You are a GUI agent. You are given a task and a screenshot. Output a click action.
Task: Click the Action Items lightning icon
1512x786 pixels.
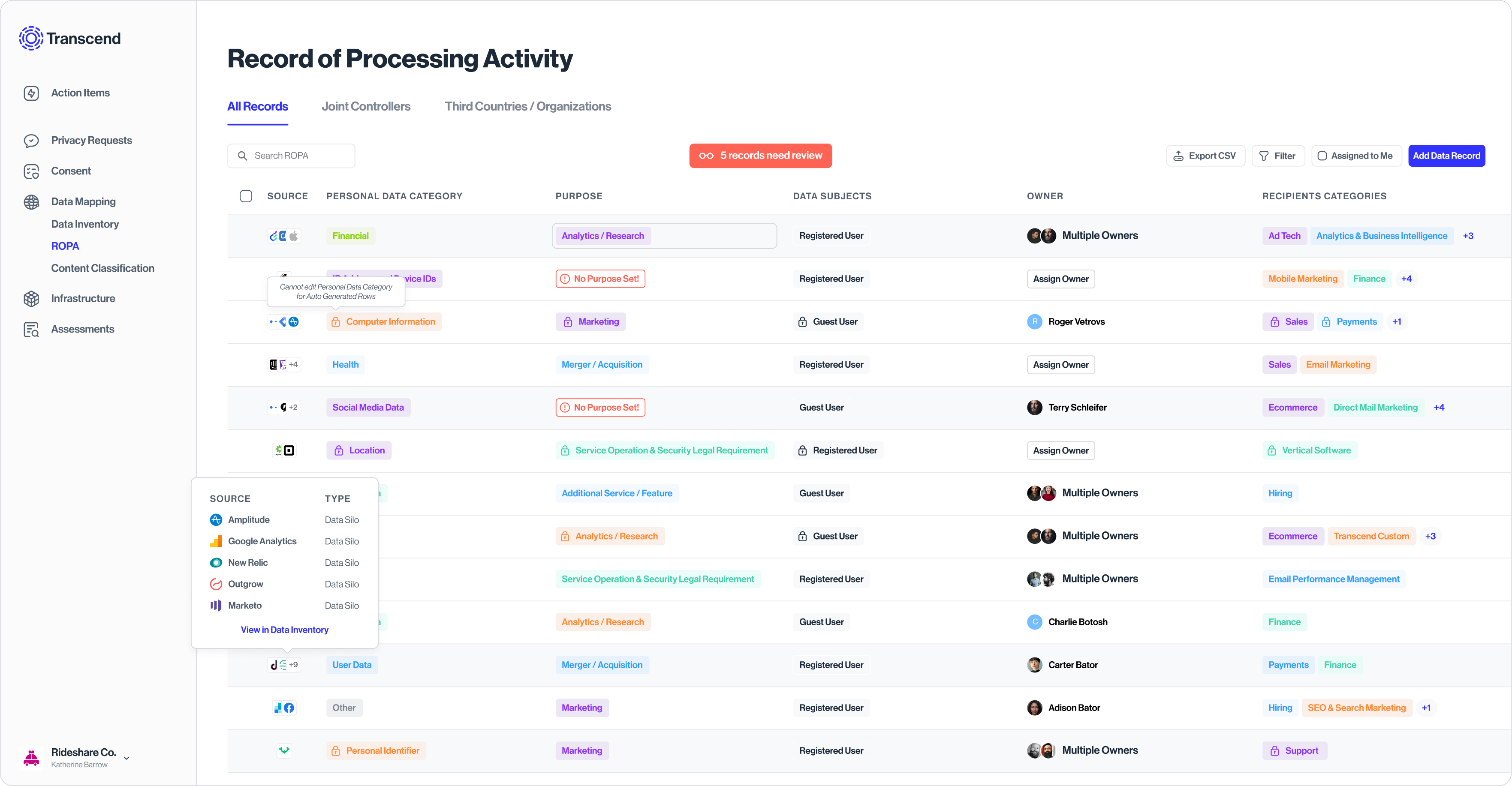click(31, 93)
